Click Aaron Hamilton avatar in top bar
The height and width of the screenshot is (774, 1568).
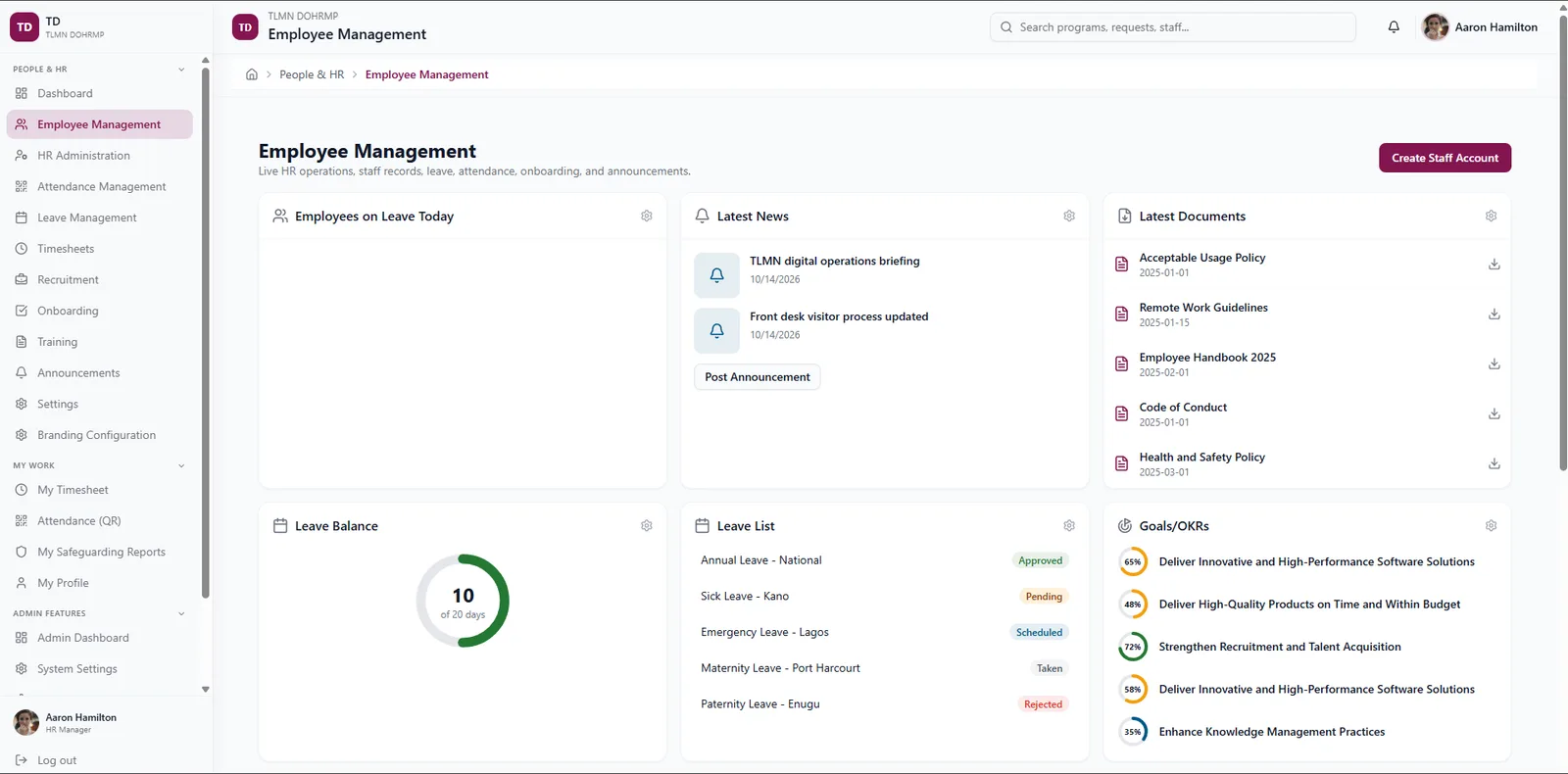pyautogui.click(x=1436, y=27)
